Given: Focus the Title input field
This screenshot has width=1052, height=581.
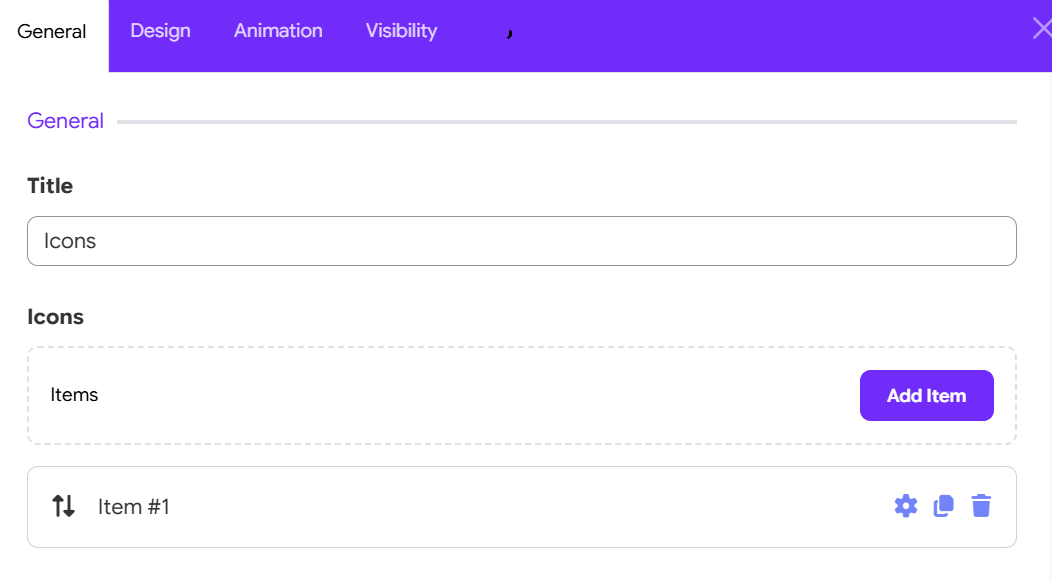Looking at the screenshot, I should tap(522, 241).
